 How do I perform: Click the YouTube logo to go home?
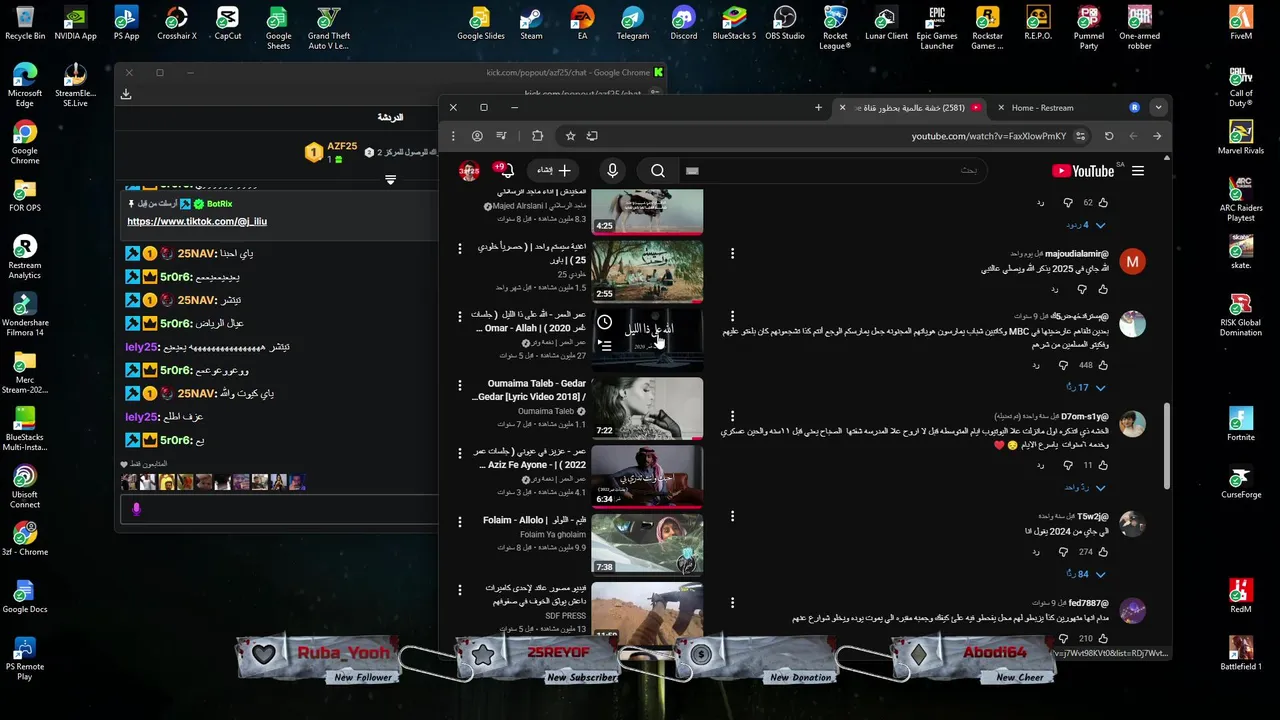pos(1083,171)
